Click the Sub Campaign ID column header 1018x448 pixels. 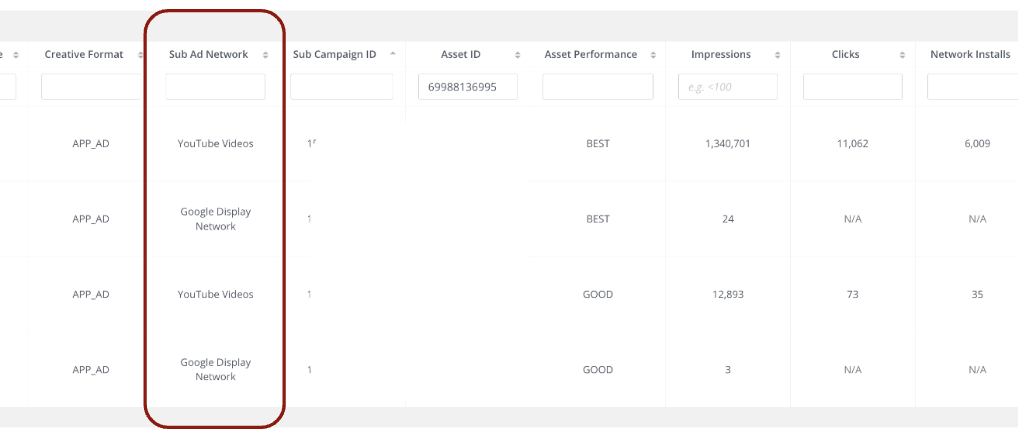[334, 55]
